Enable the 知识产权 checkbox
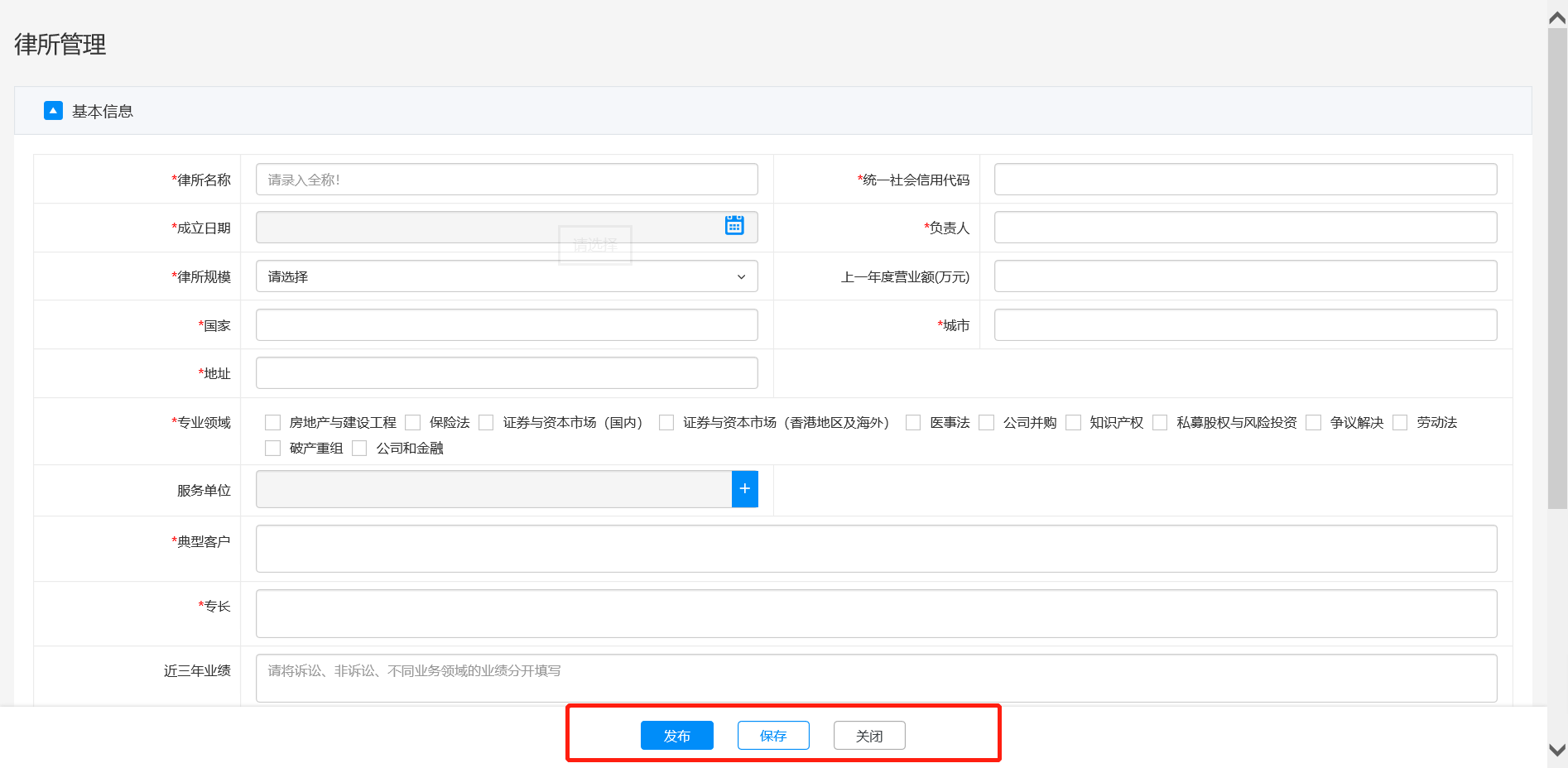The height and width of the screenshot is (768, 1568). [1073, 423]
